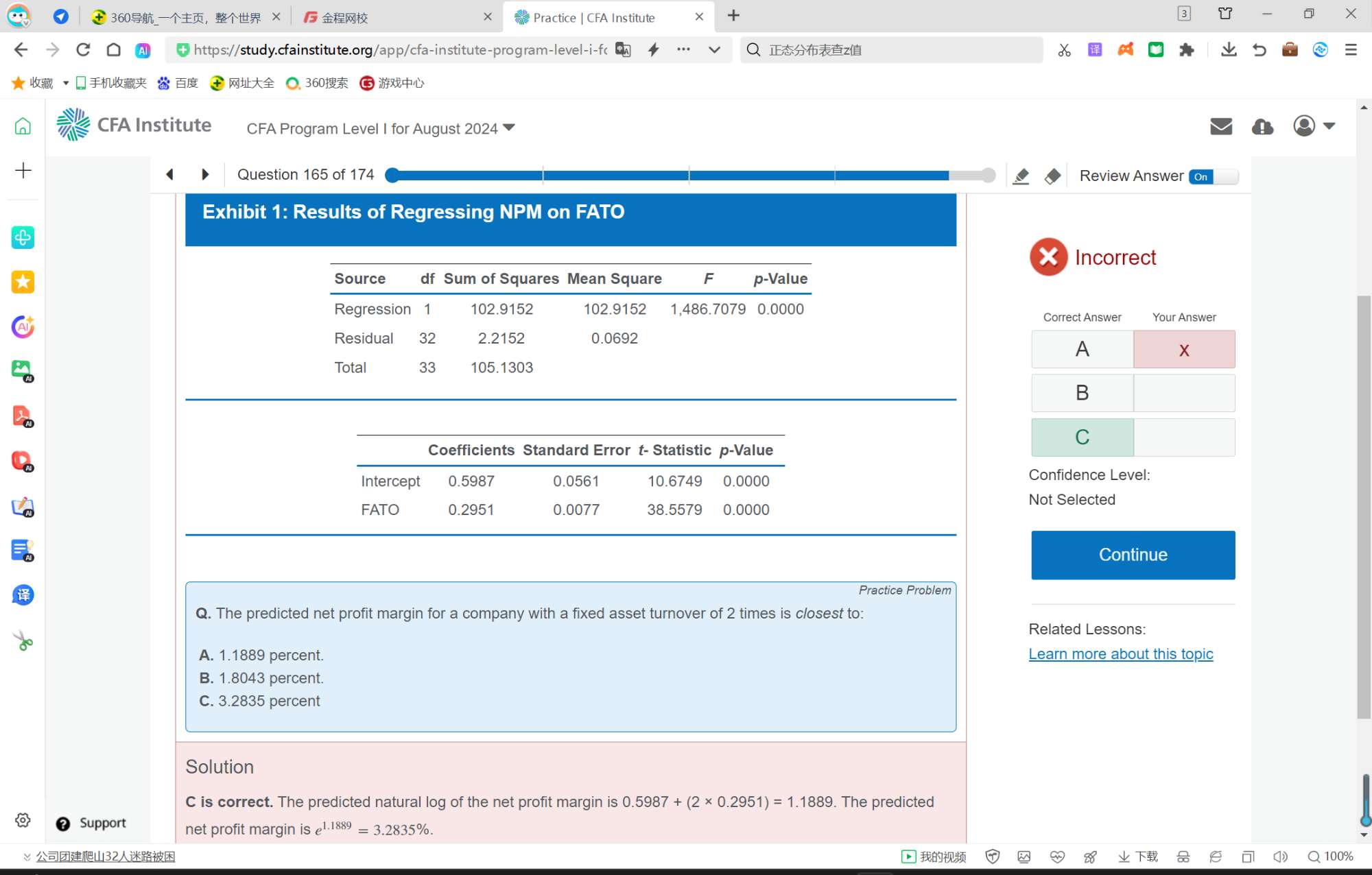Open Learn more about this topic
The image size is (1372, 875).
click(1120, 654)
